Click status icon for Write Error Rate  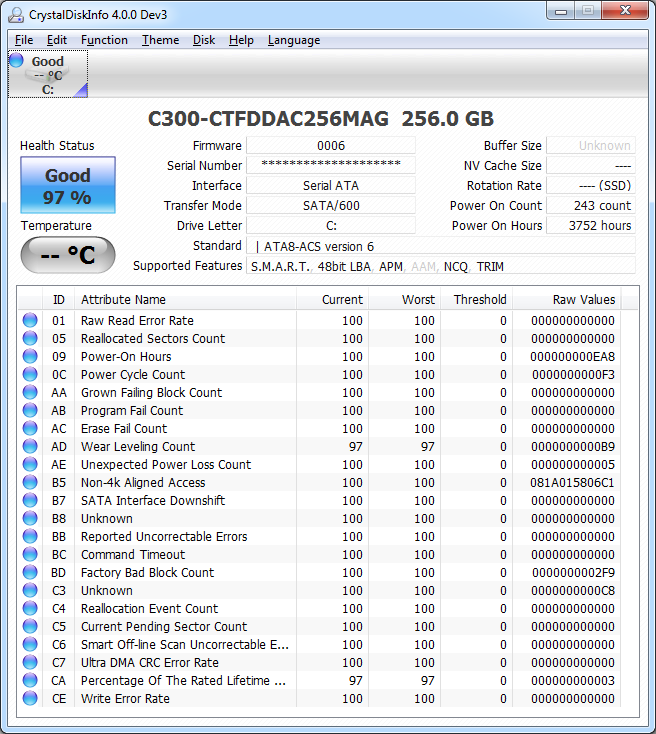tap(30, 698)
